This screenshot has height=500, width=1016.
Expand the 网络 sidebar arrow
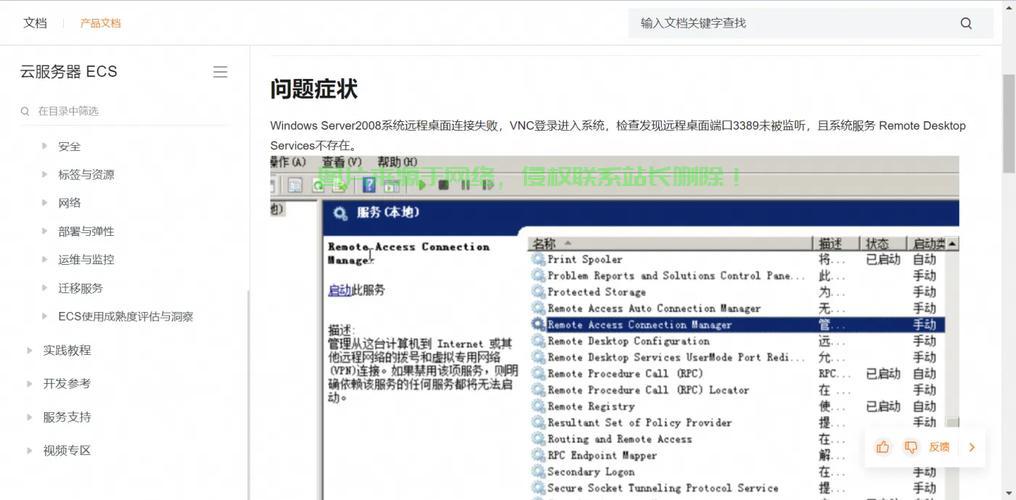(45, 203)
